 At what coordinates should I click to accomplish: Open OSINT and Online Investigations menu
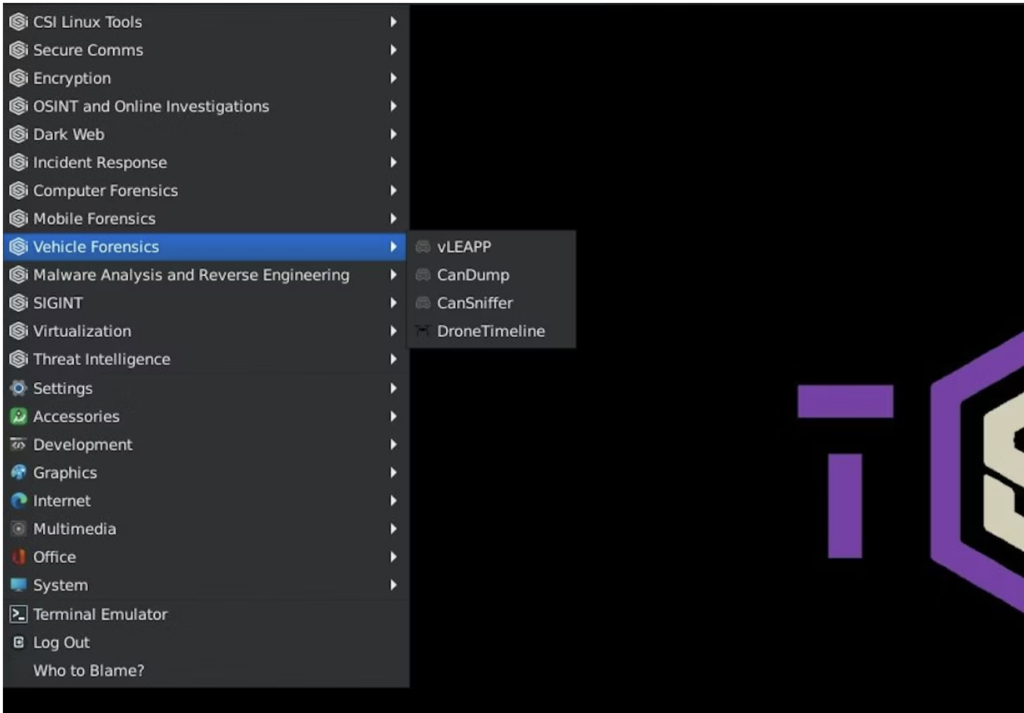point(206,106)
